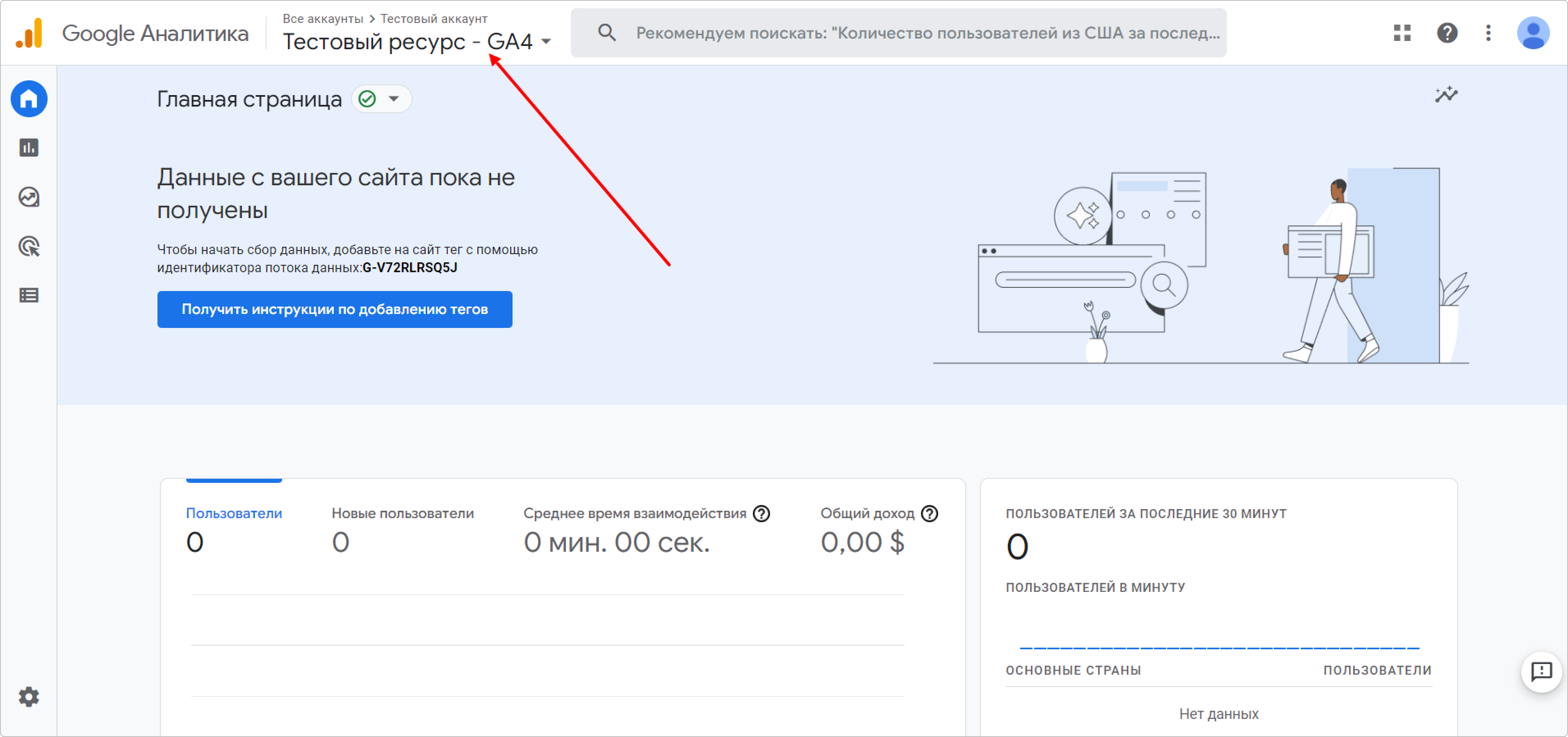The image size is (1568, 737).
Task: Open the Configure list icon in sidebar
Action: [29, 296]
